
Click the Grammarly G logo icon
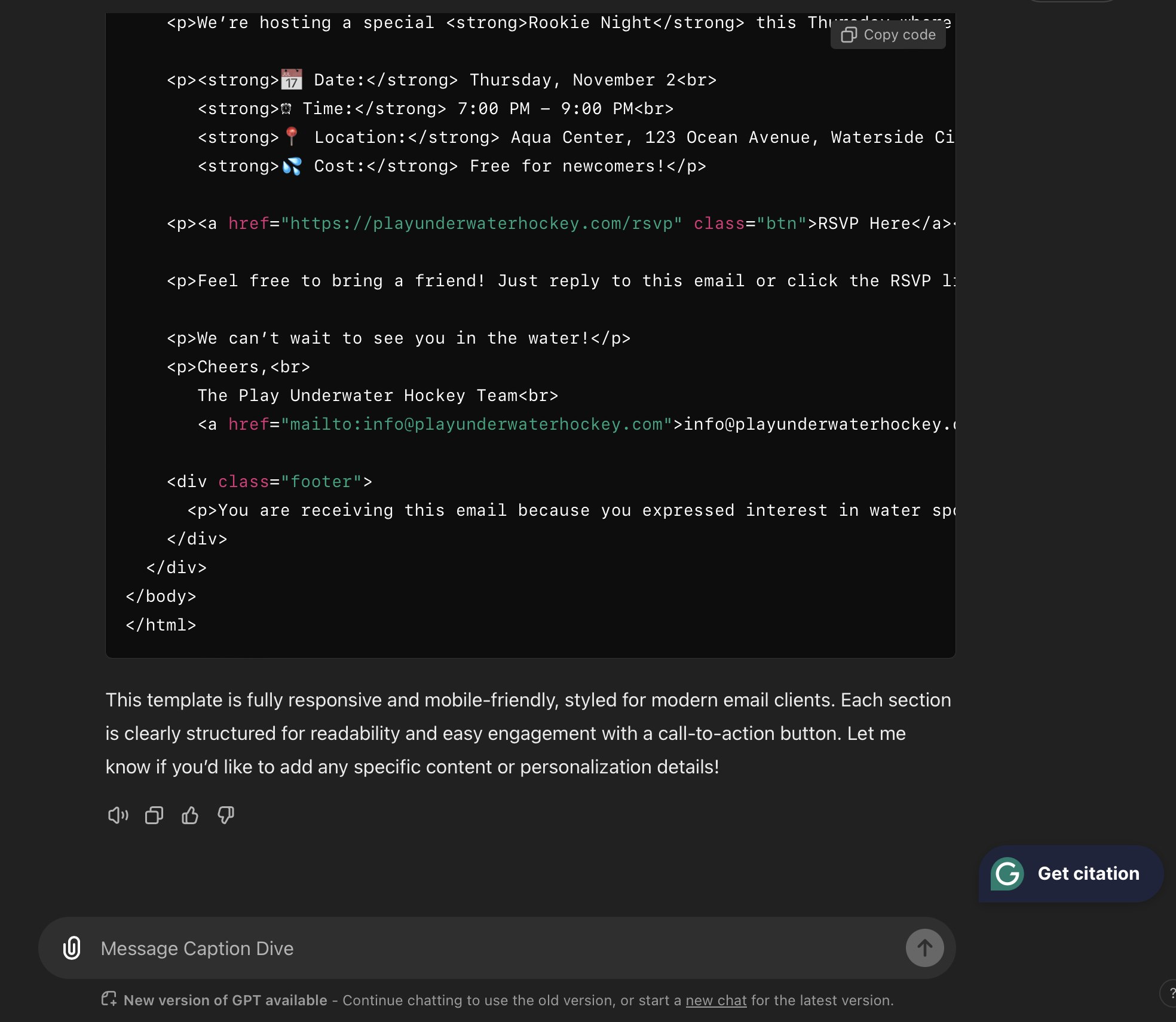tap(1007, 874)
